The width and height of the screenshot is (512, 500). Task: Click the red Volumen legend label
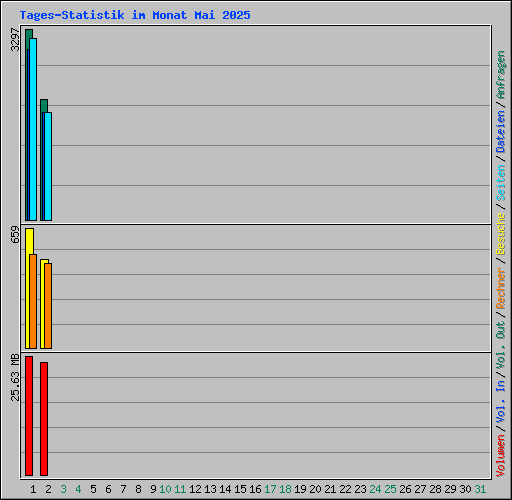point(501,455)
